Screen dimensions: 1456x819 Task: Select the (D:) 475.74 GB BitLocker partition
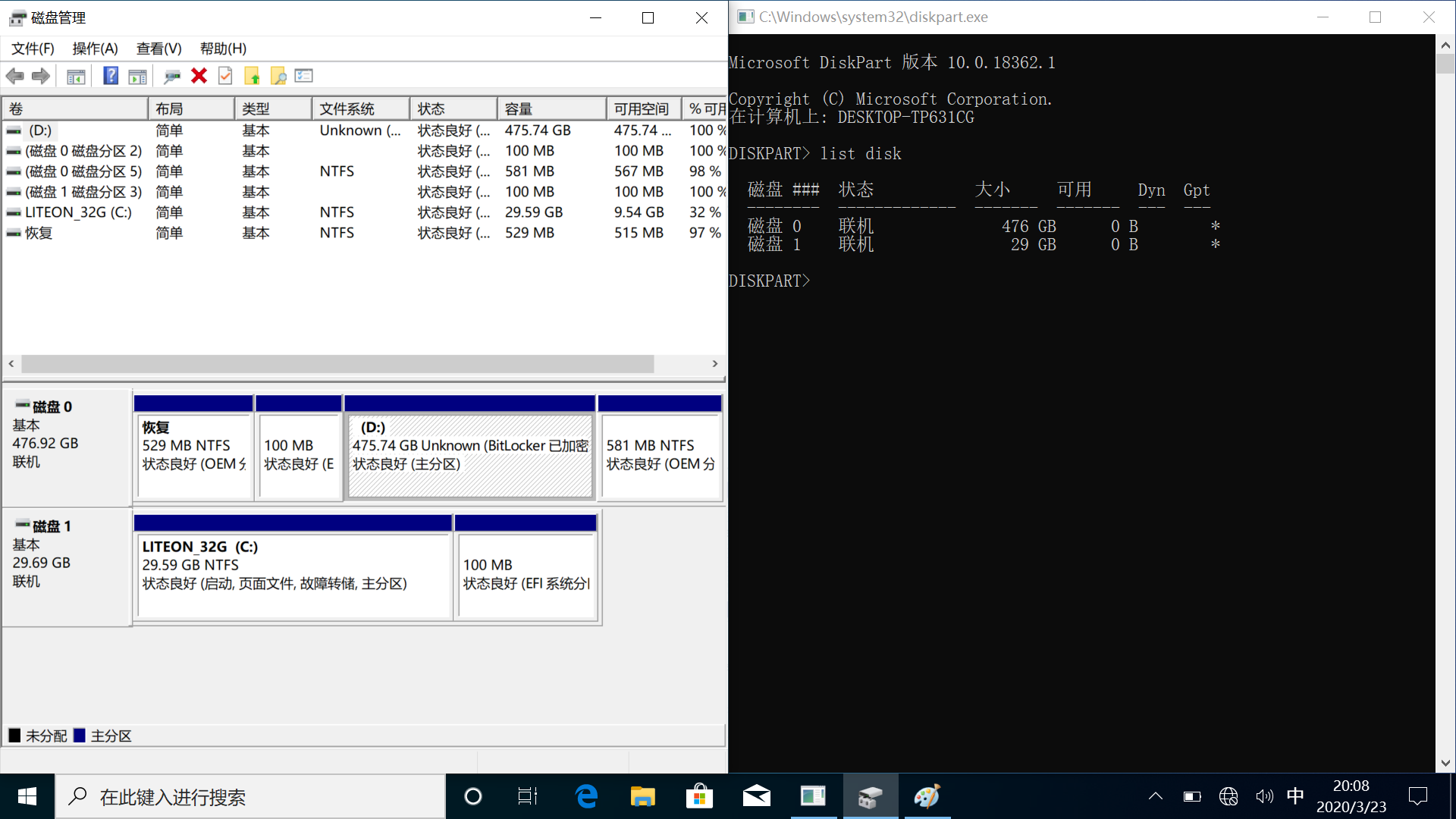(470, 447)
